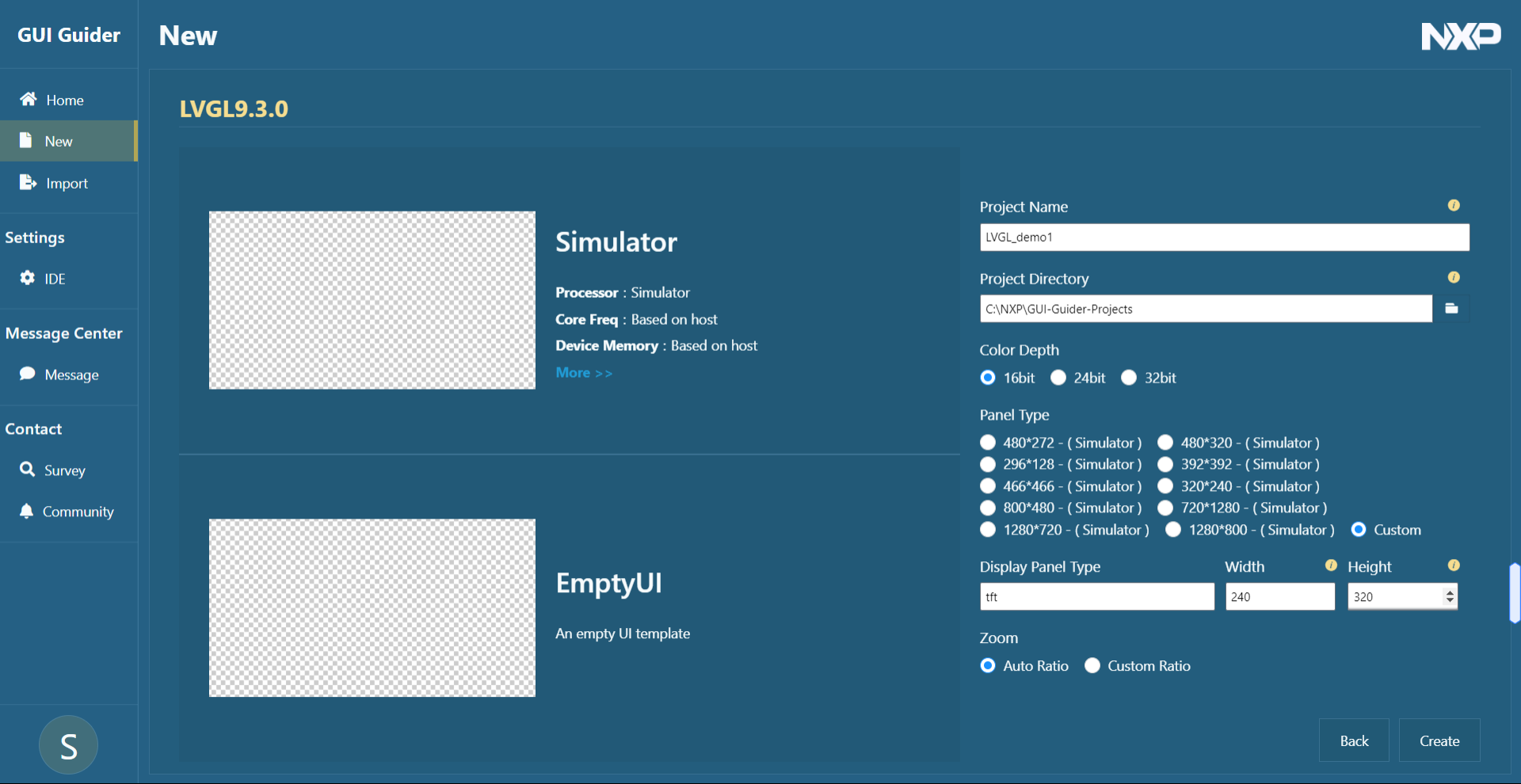This screenshot has width=1521, height=784.
Task: Click the Create button
Action: 1439,740
